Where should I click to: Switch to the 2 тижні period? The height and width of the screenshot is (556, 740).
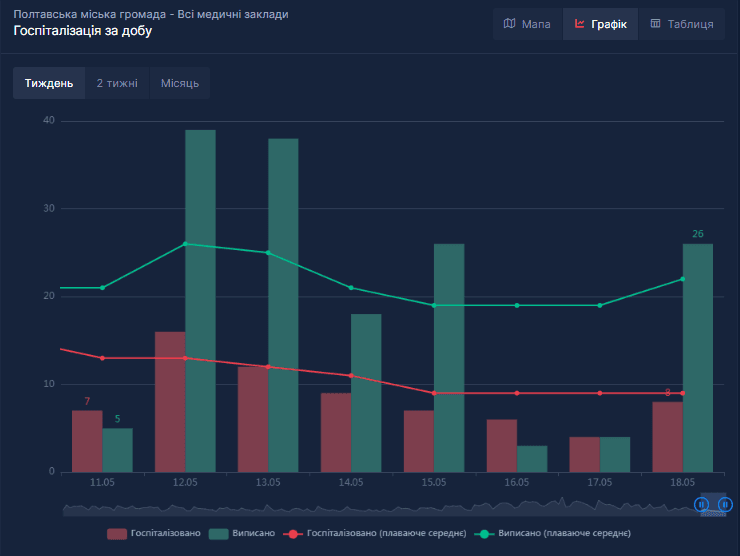click(117, 83)
